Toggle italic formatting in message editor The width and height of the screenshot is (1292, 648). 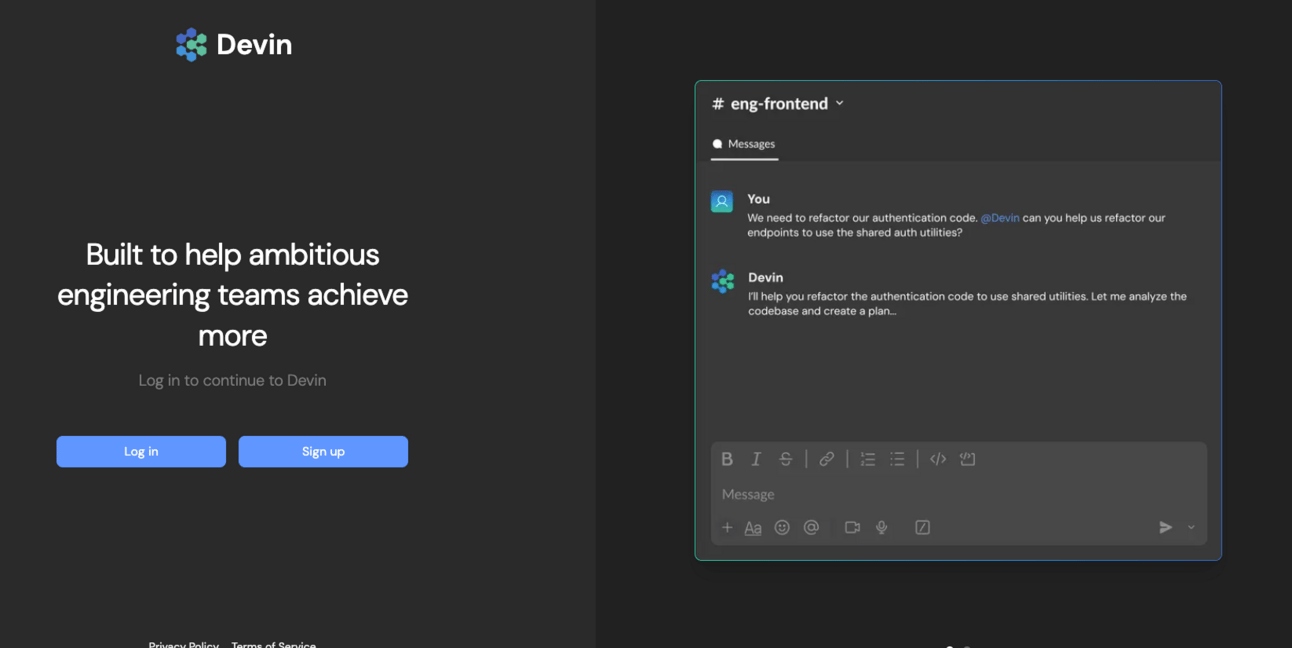tap(756, 459)
